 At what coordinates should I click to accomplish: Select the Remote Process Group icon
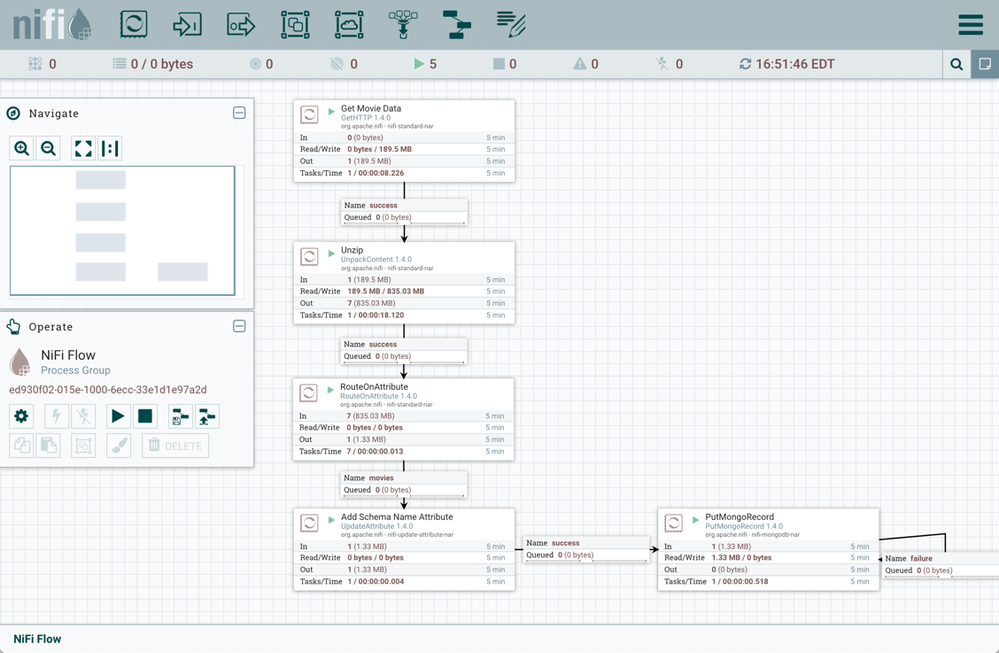[x=349, y=25]
